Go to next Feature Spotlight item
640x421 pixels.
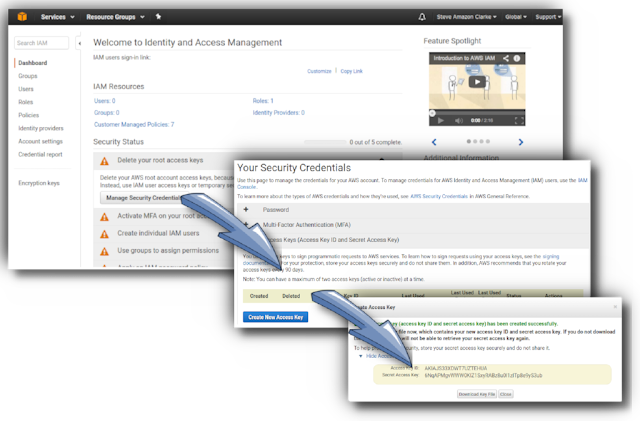tap(520, 142)
